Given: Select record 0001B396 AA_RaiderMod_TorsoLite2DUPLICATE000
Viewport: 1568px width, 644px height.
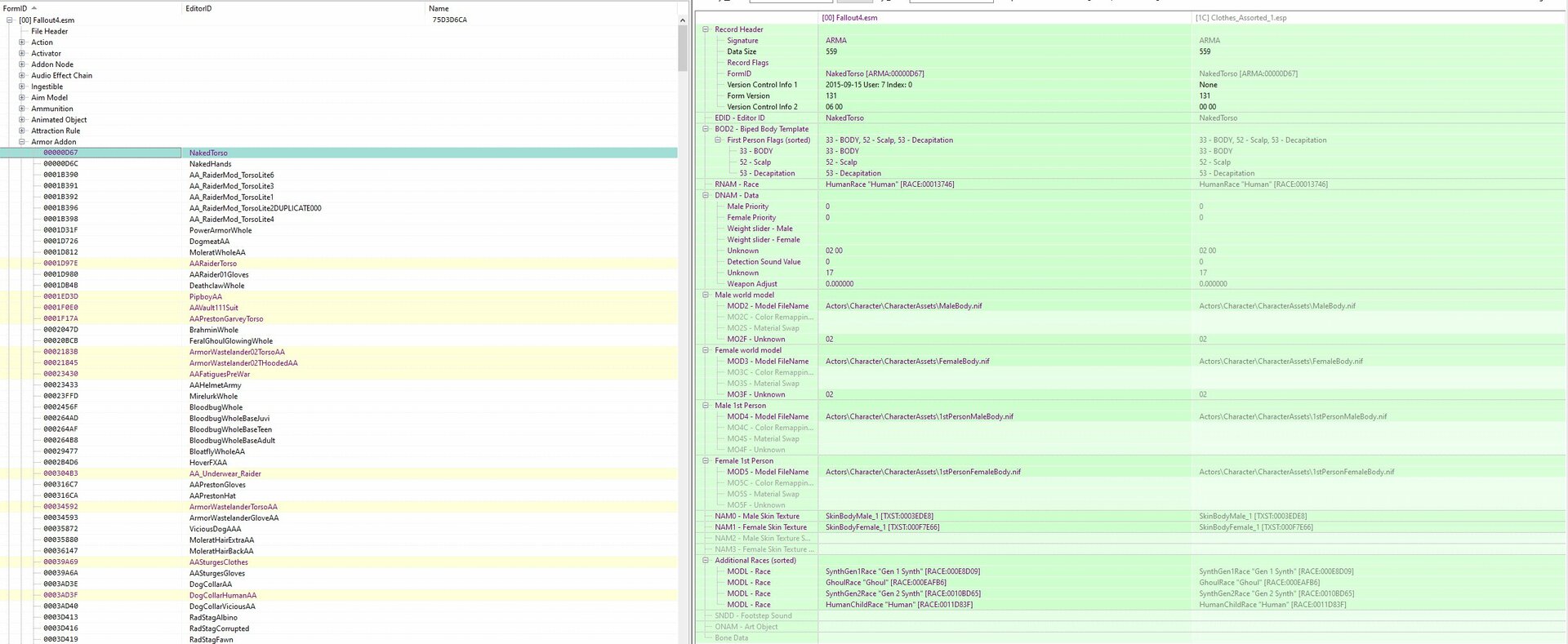Looking at the screenshot, I should [339, 208].
